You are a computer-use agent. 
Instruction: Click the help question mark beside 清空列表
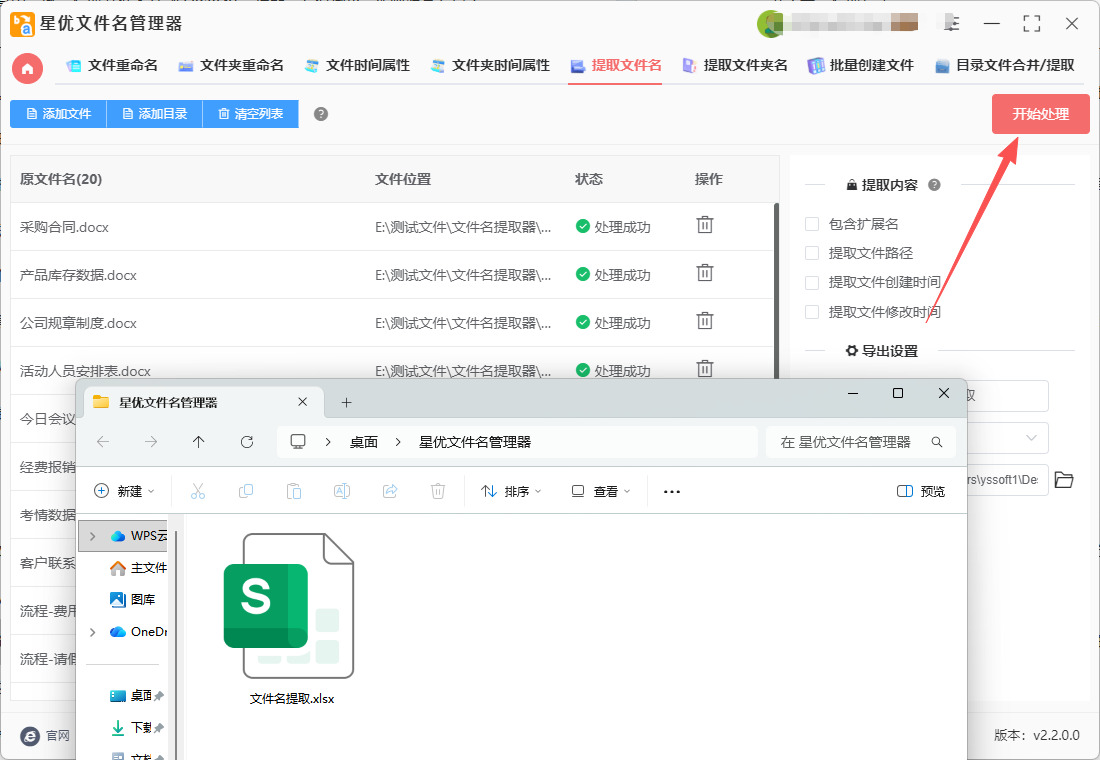coord(321,114)
